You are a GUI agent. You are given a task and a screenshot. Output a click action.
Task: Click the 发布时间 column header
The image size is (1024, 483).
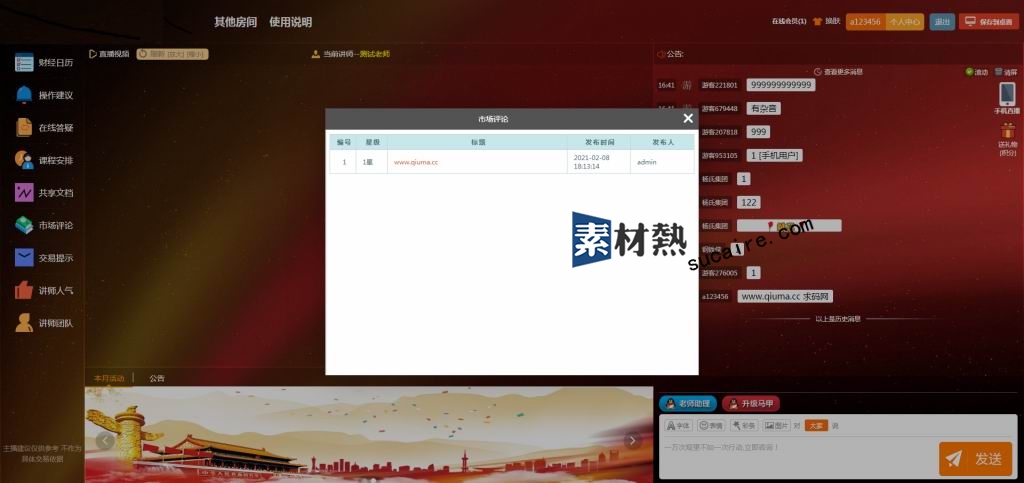(598, 142)
